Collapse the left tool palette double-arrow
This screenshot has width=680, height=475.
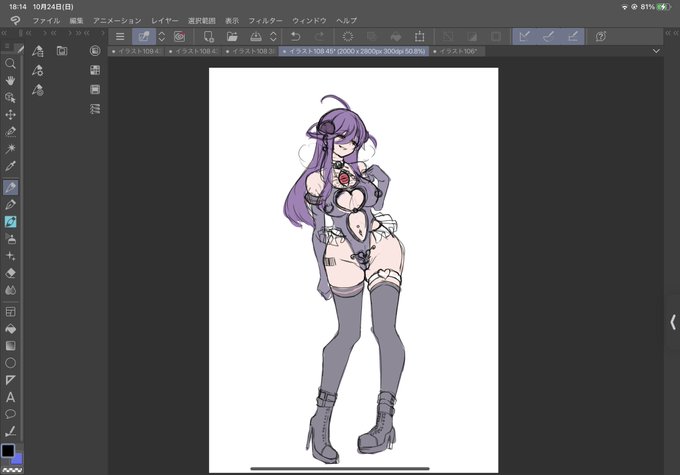click(x=4, y=33)
